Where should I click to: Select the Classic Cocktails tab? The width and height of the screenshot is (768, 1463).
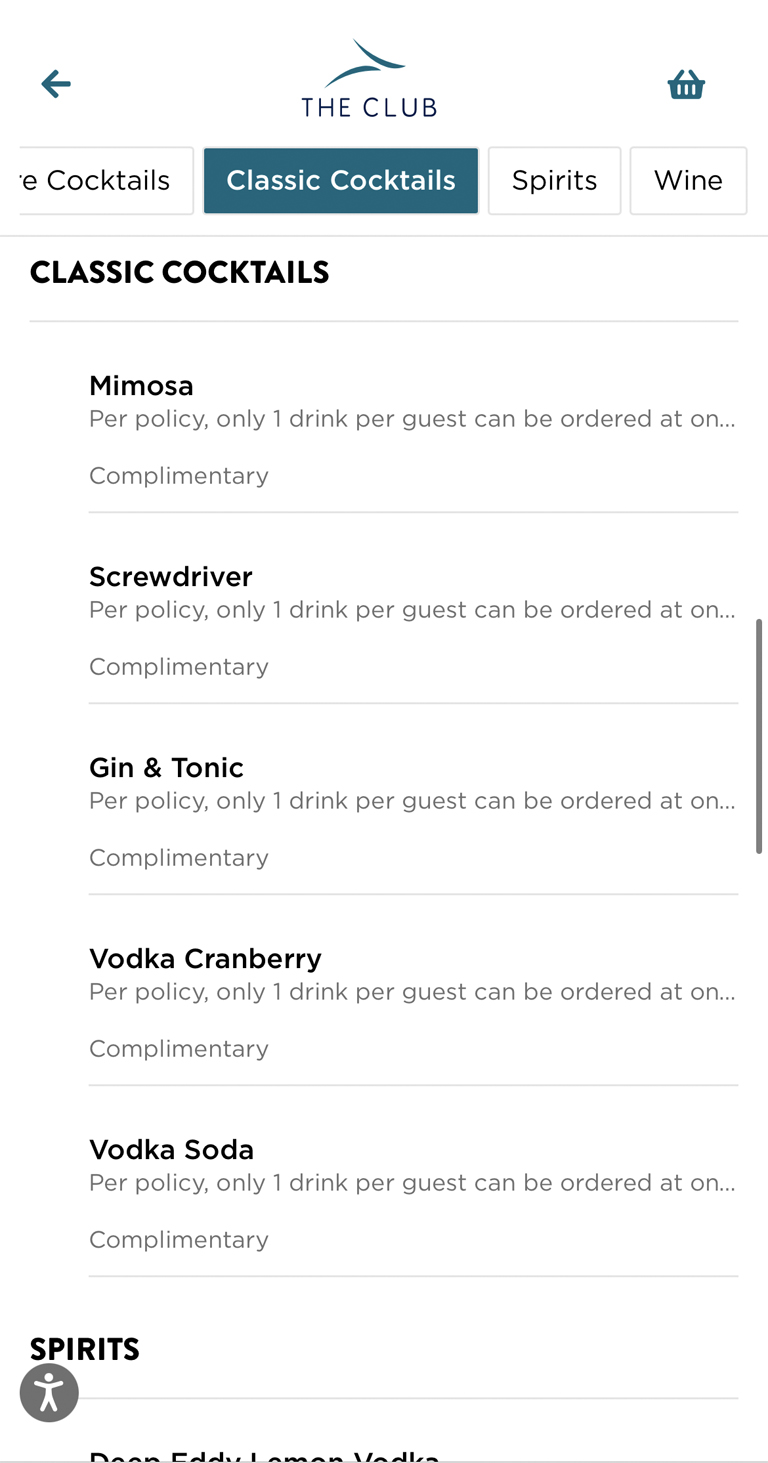(x=341, y=181)
